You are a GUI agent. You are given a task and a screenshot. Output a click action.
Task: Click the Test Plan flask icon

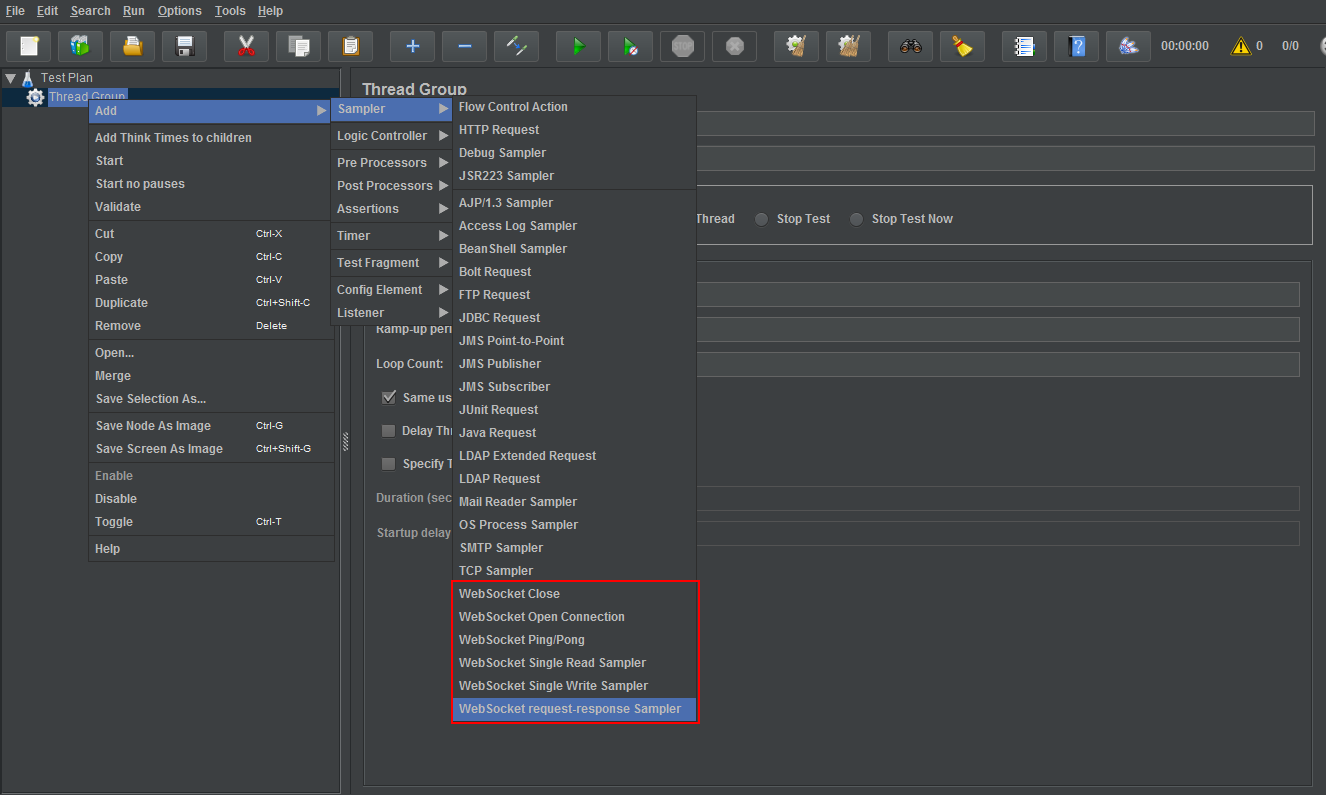[28, 77]
